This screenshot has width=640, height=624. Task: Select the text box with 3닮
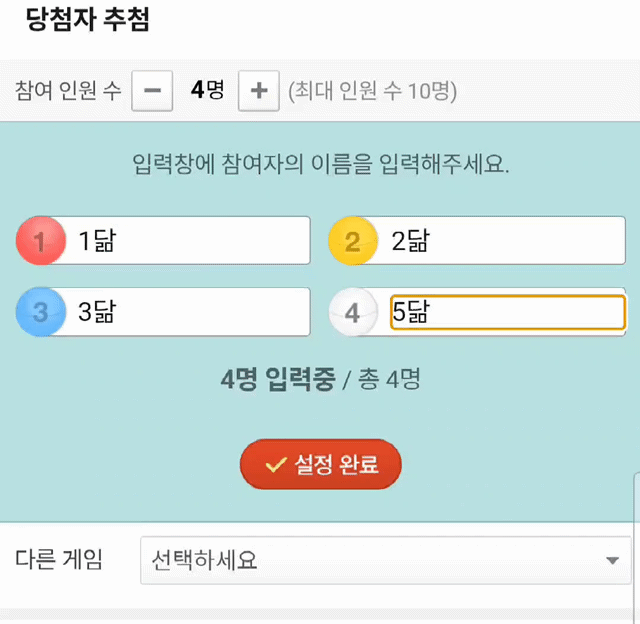coord(185,312)
